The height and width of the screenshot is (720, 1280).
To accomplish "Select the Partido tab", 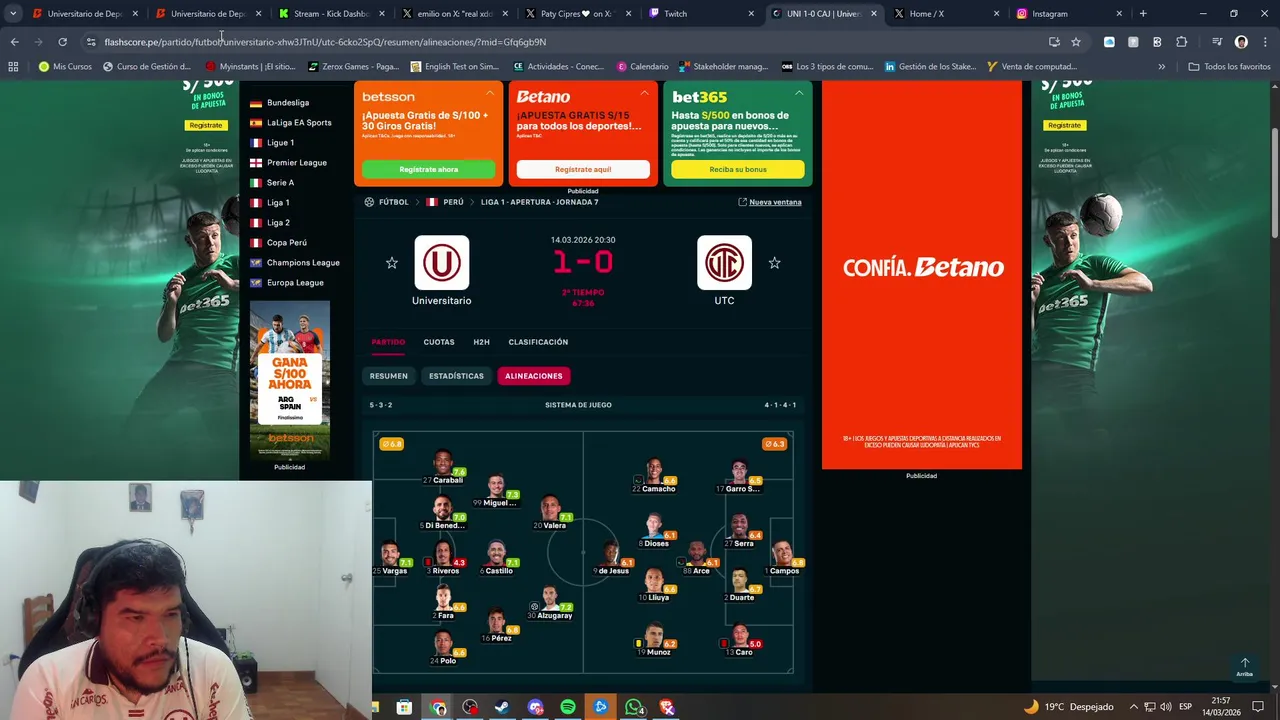I will coord(388,342).
